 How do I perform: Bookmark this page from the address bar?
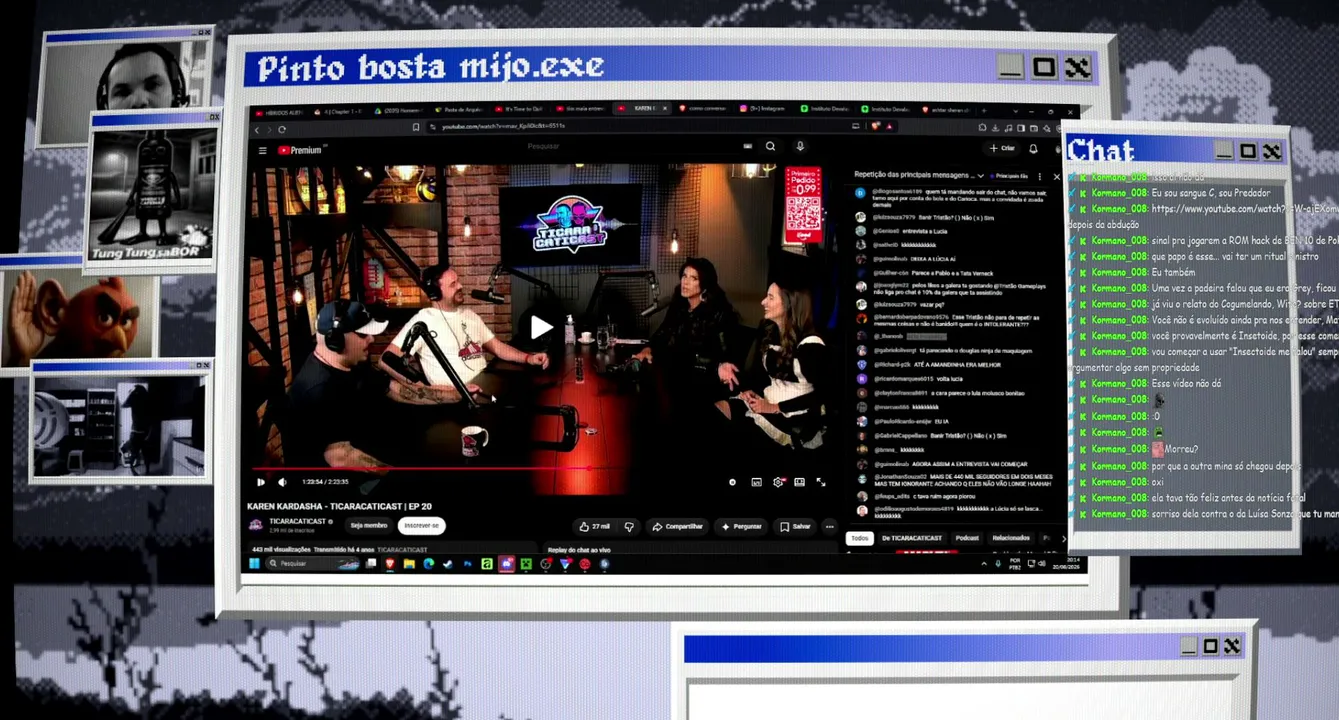(x=416, y=127)
